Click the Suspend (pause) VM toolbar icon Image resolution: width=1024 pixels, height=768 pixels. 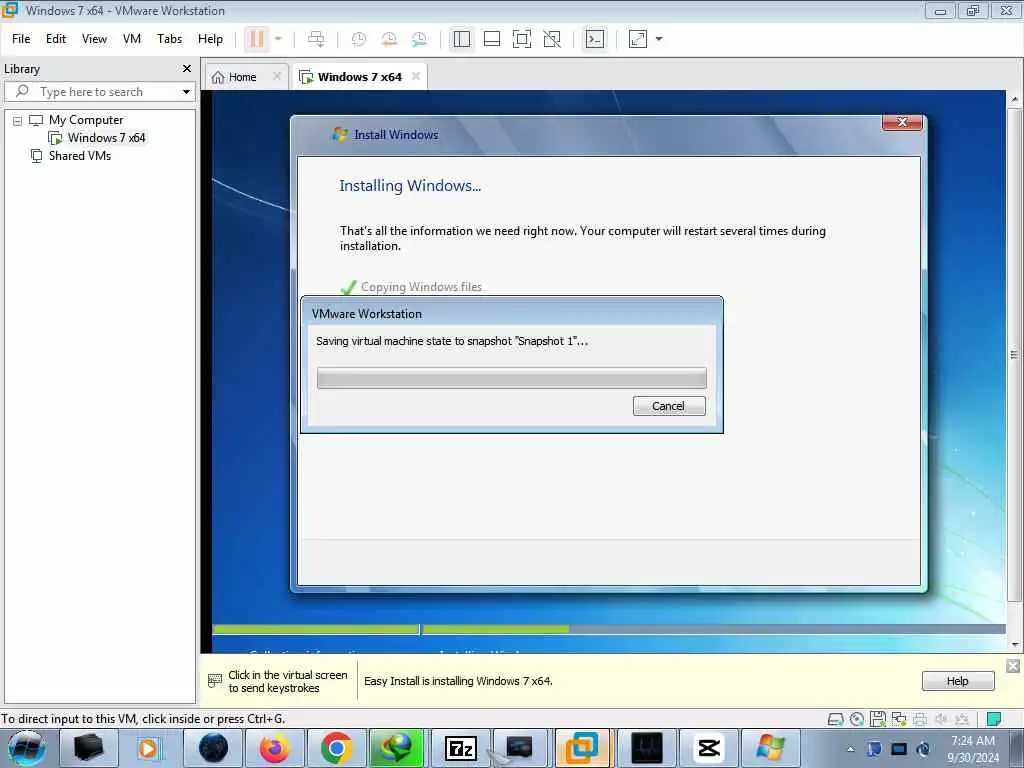(257, 39)
